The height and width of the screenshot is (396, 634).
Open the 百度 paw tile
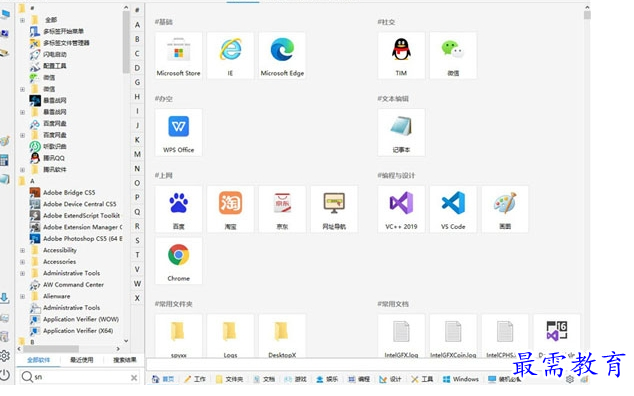pos(178,209)
